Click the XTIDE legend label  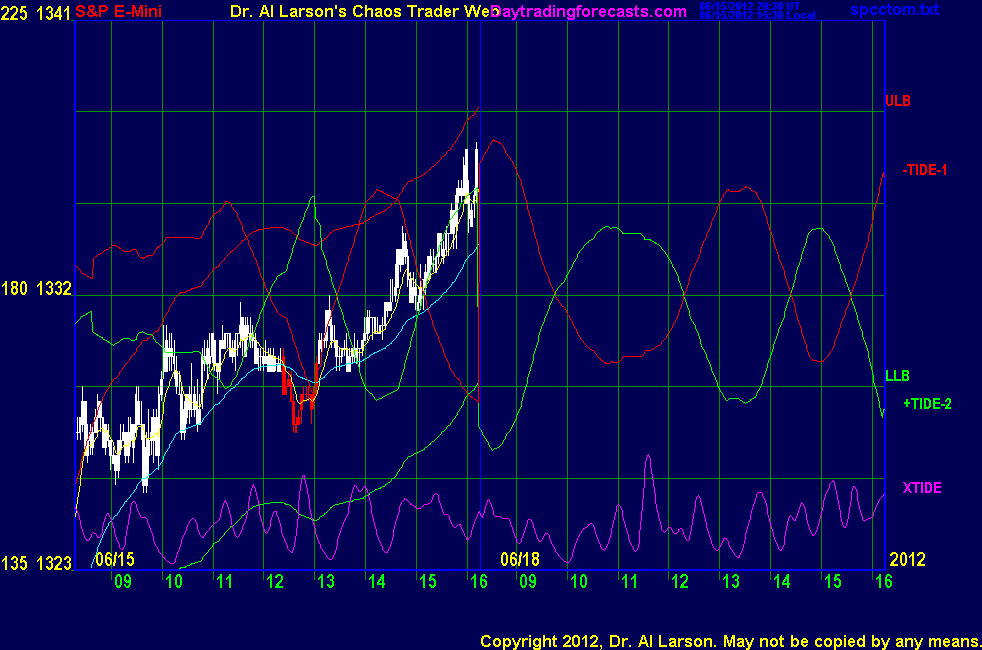[921, 488]
